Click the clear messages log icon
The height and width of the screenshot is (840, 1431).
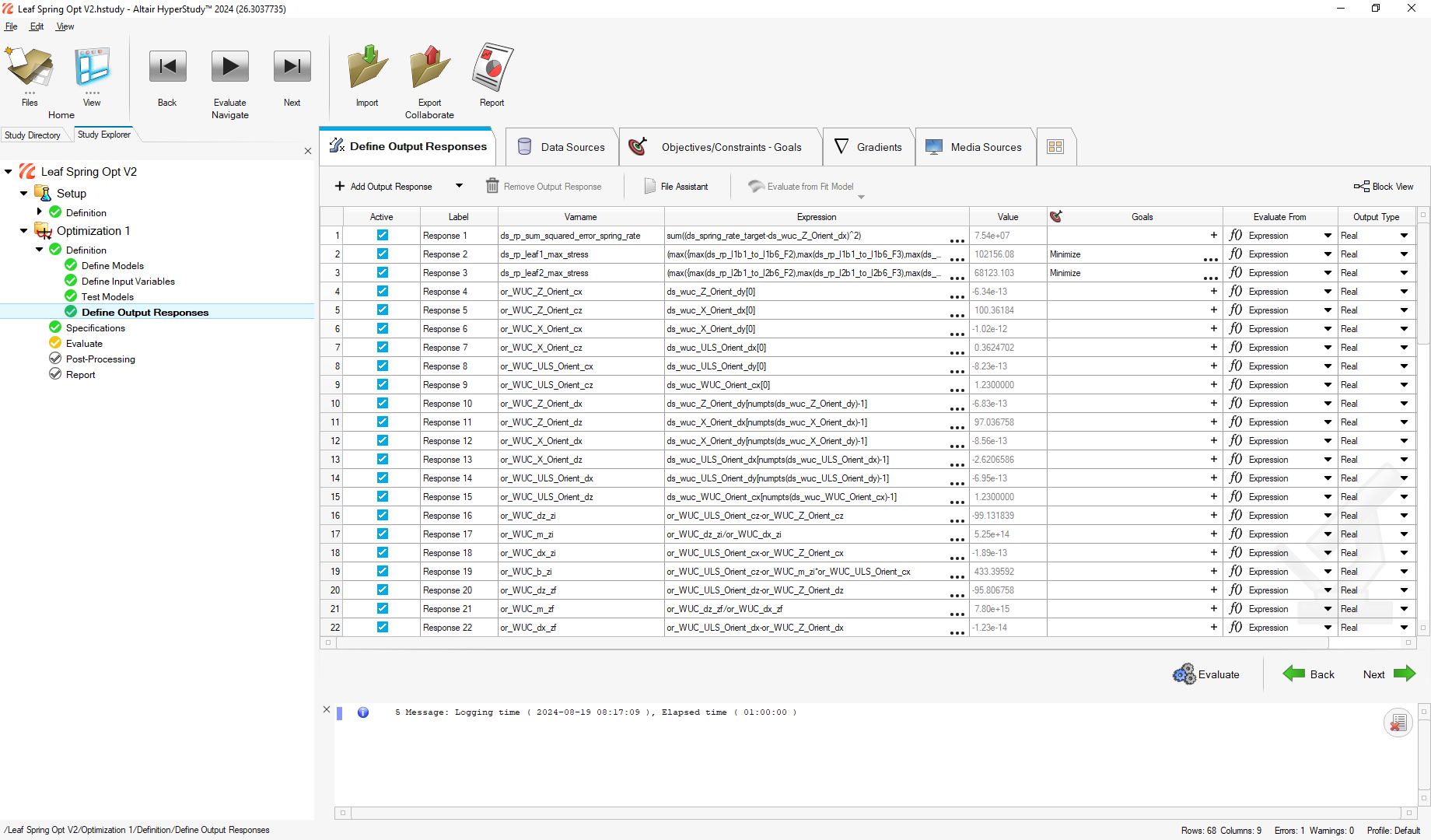click(1398, 723)
